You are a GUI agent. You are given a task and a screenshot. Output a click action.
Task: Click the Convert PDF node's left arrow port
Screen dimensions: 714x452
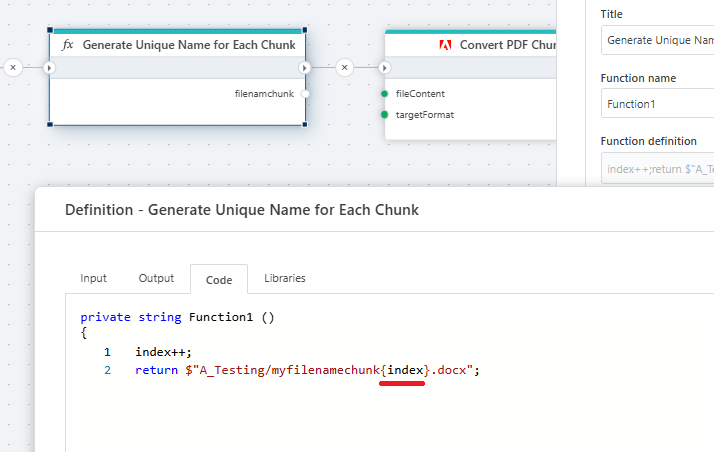(385, 67)
